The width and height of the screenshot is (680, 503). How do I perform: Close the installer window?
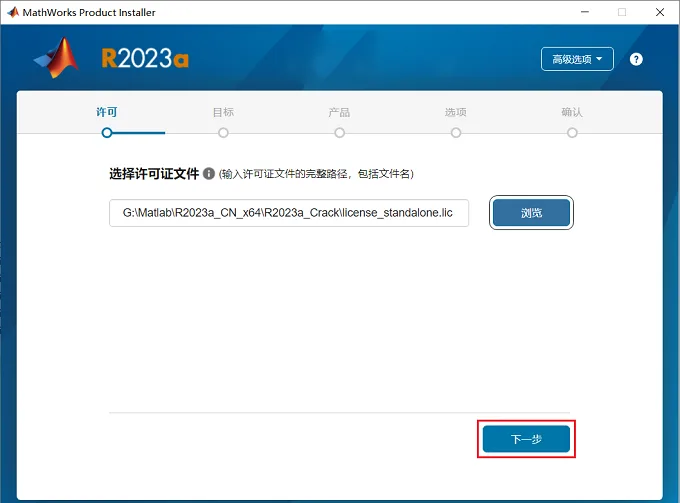660,12
